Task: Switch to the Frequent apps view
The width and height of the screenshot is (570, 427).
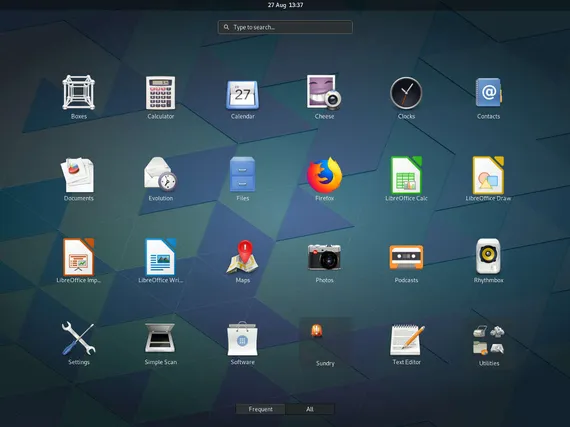Action: coord(260,409)
